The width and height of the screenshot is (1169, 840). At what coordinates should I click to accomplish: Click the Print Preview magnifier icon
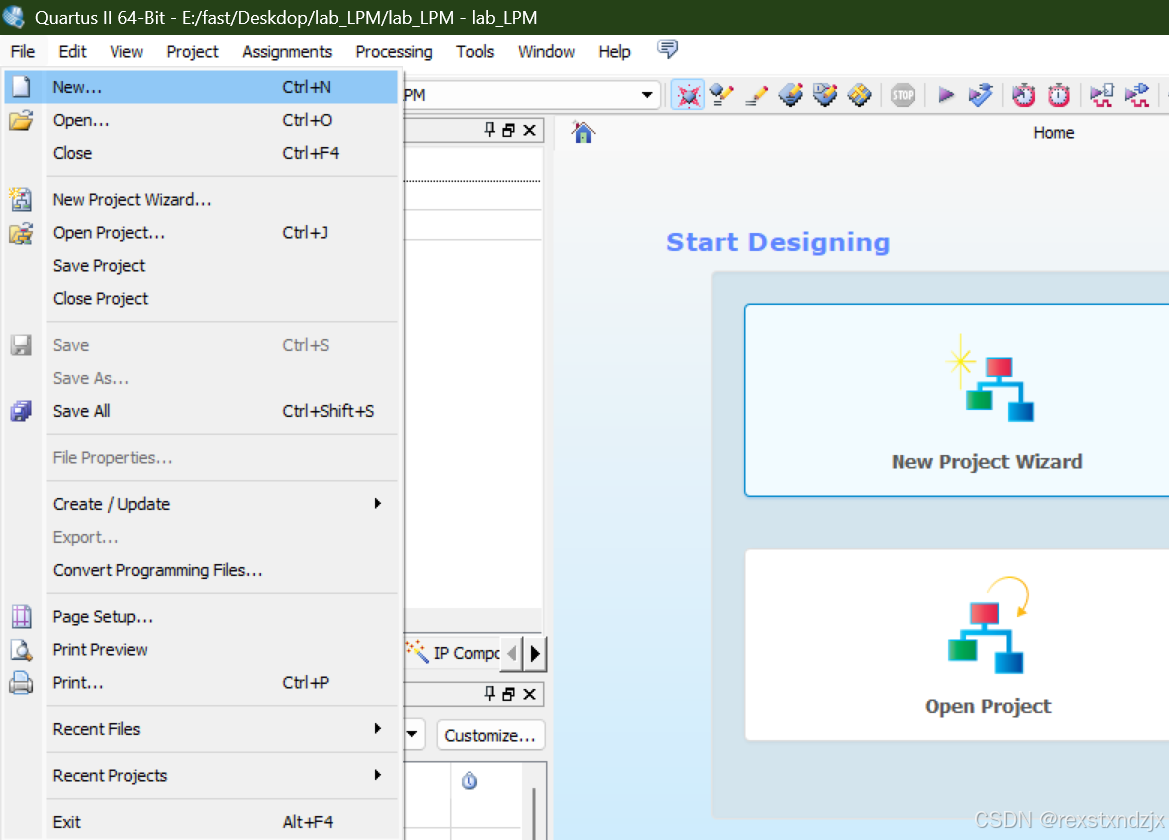click(x=21, y=650)
